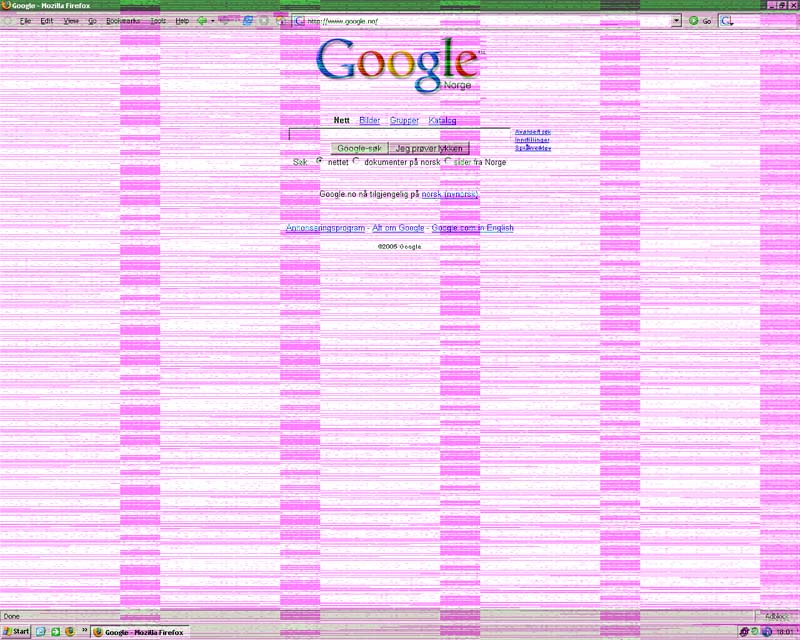The image size is (800, 640).
Task: Open the File menu
Action: (25, 21)
